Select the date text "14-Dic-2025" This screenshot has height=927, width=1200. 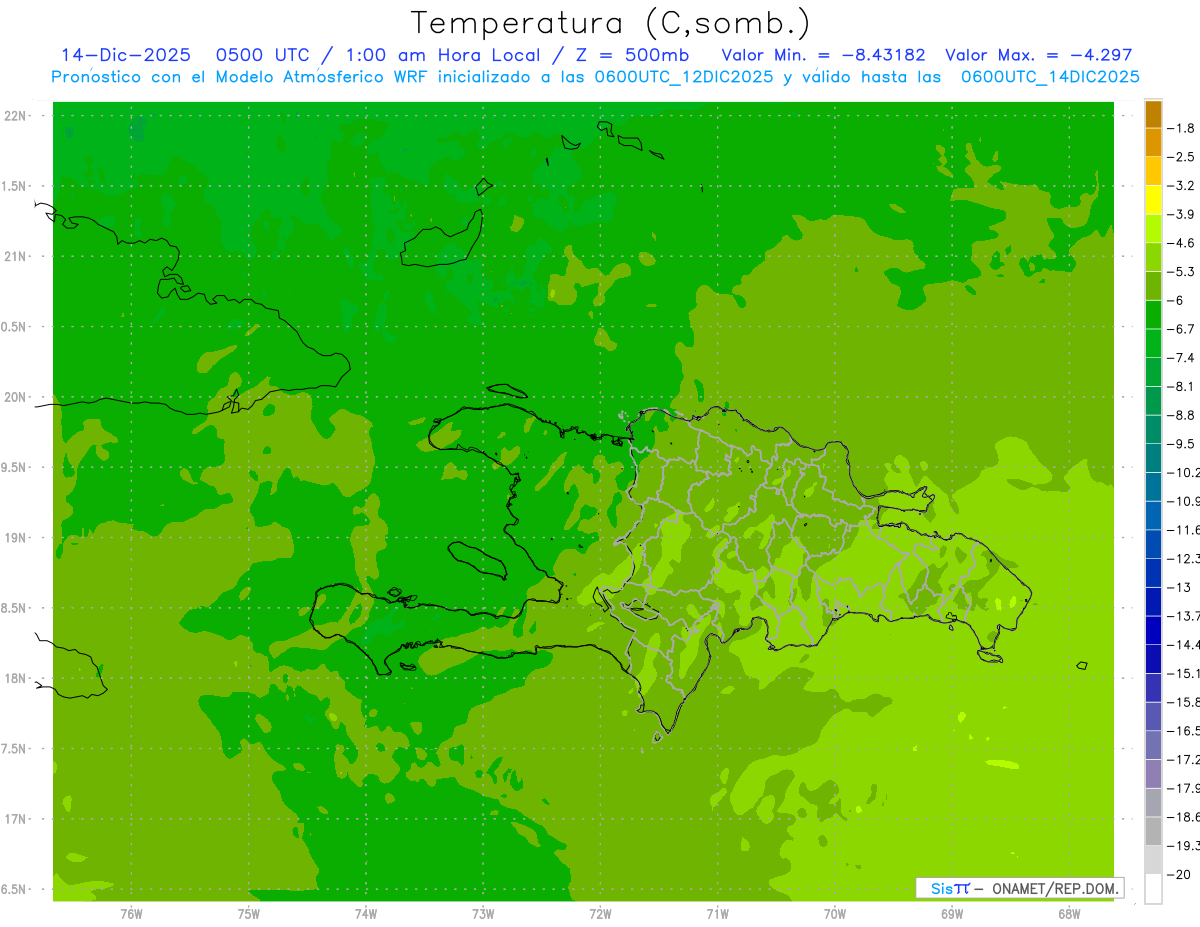[x=125, y=55]
